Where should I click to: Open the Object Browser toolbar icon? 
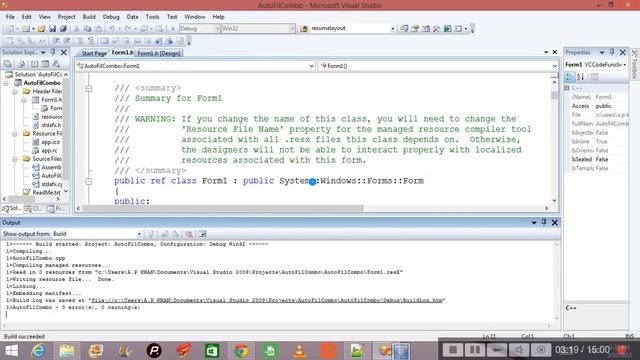pyautogui.click(x=426, y=29)
